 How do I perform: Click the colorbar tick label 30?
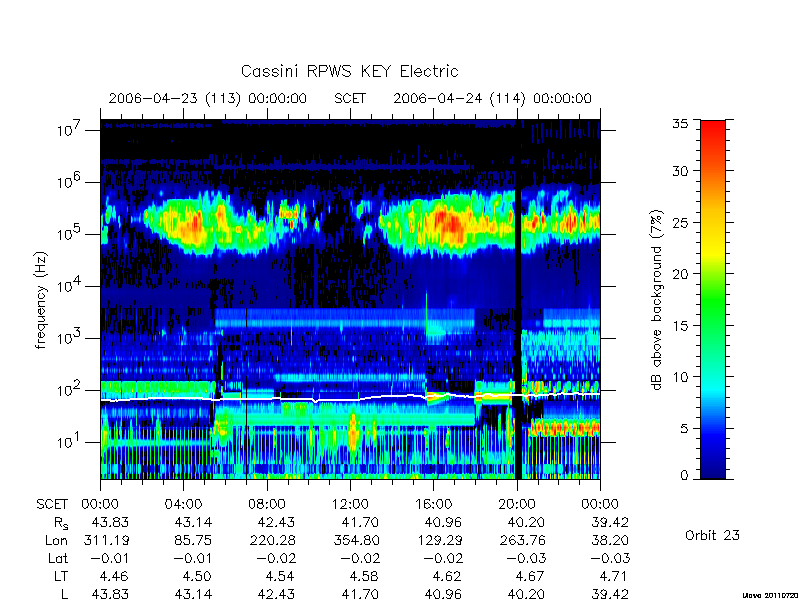pos(681,171)
